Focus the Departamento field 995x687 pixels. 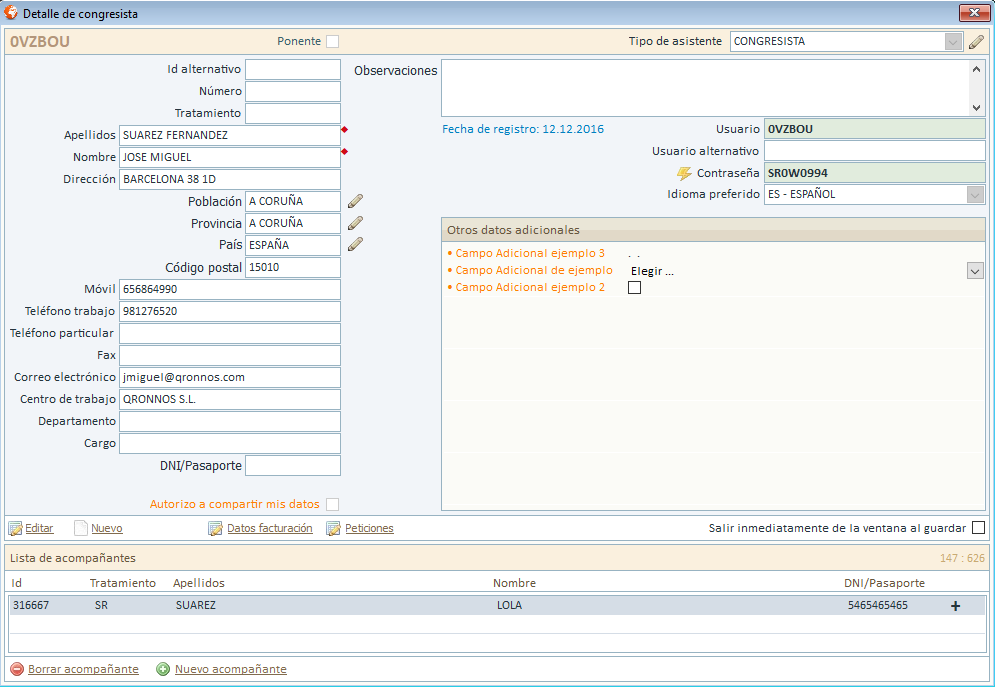pyautogui.click(x=230, y=421)
